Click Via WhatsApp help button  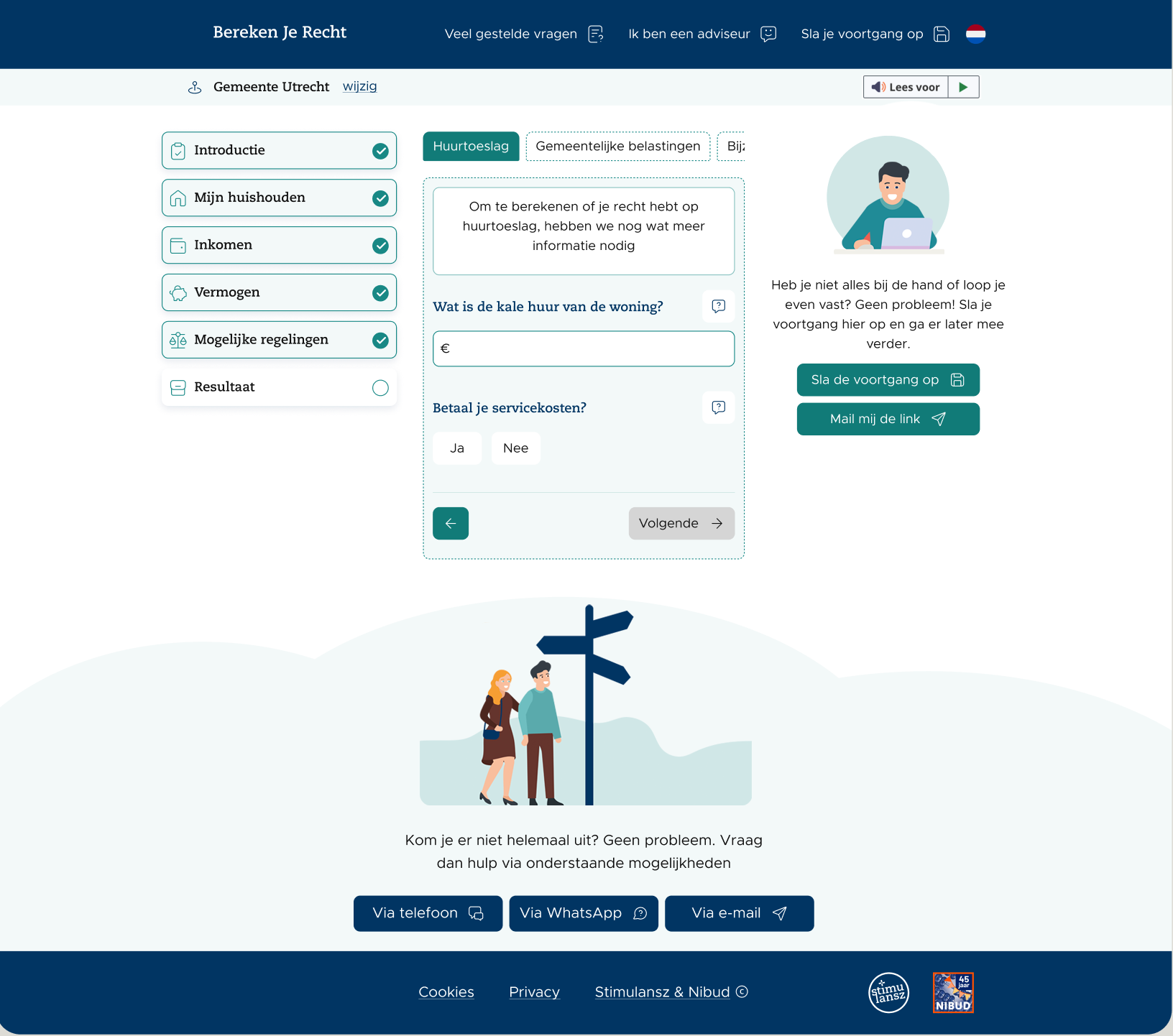coord(583,913)
